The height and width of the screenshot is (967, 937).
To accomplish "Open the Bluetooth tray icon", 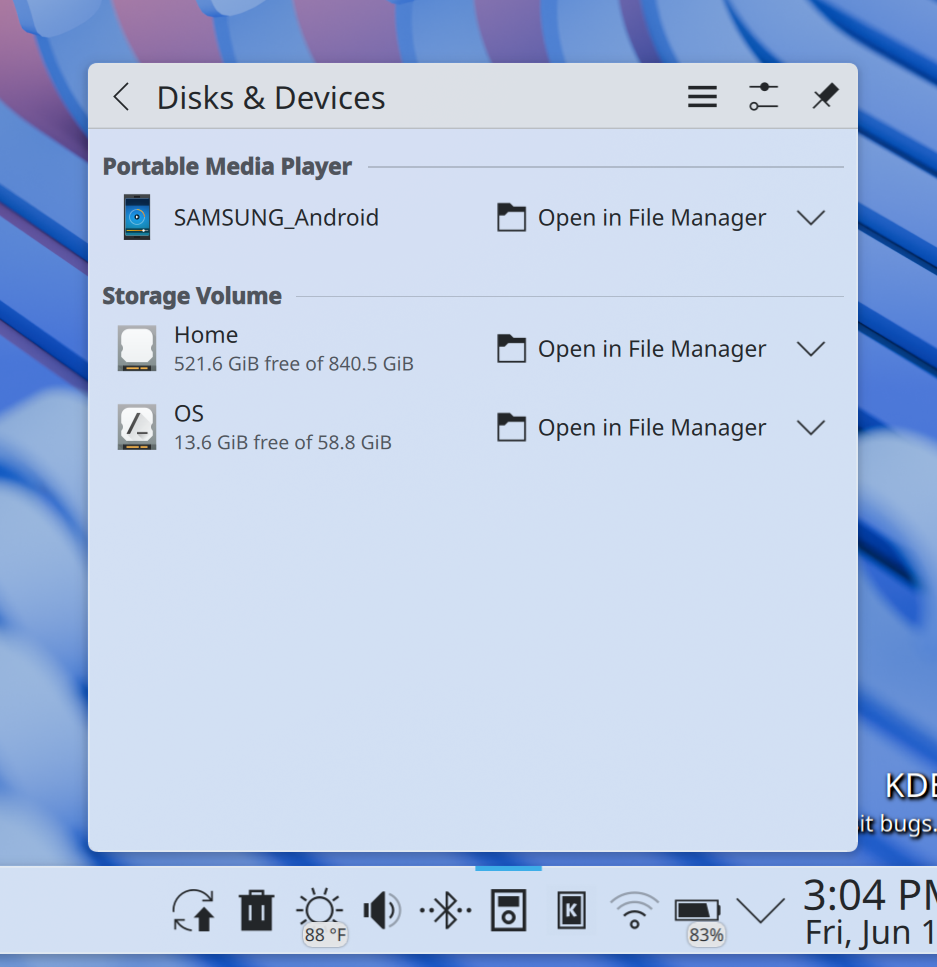I will coord(445,910).
